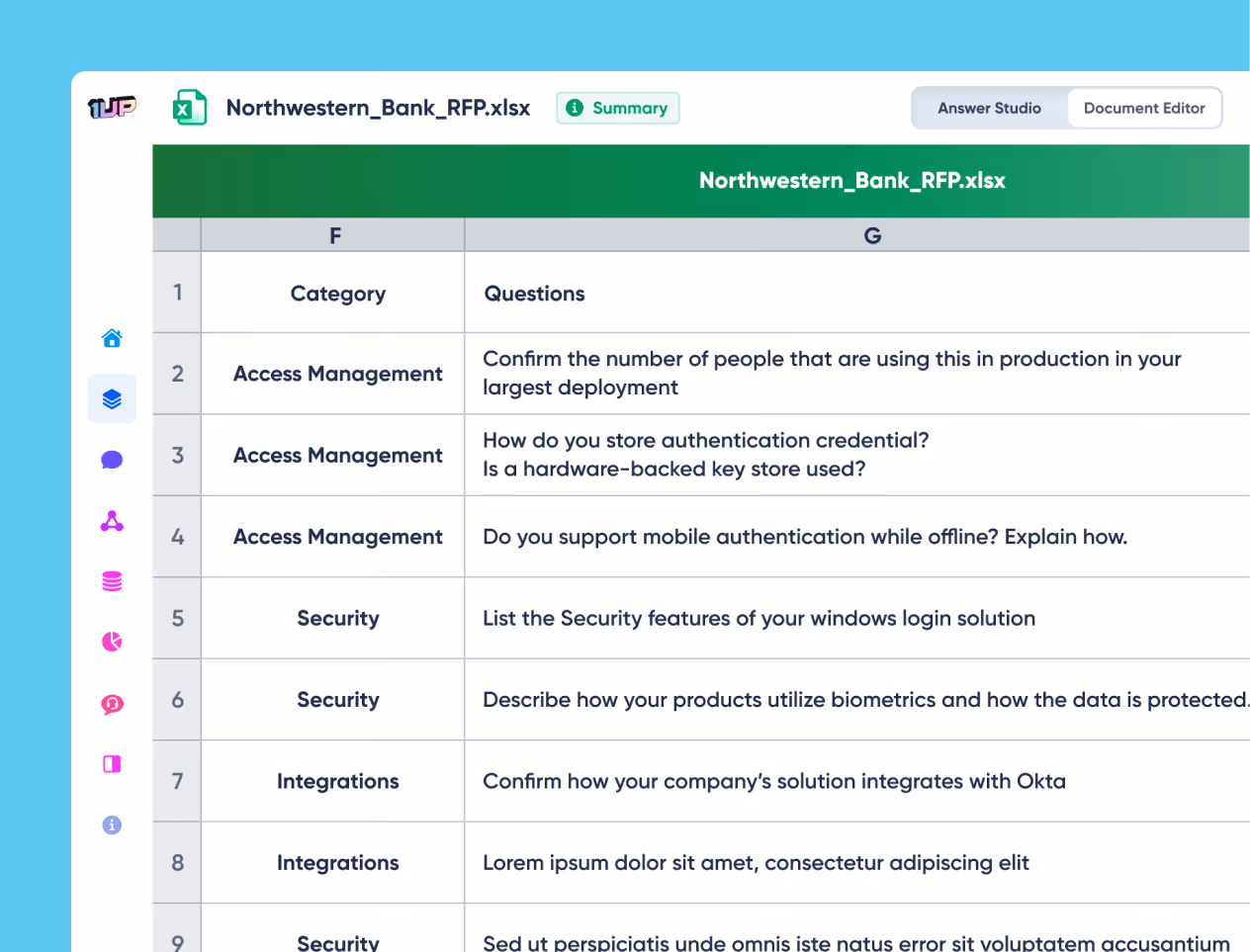Select row 1 header
This screenshot has height=952, width=1250.
[177, 293]
